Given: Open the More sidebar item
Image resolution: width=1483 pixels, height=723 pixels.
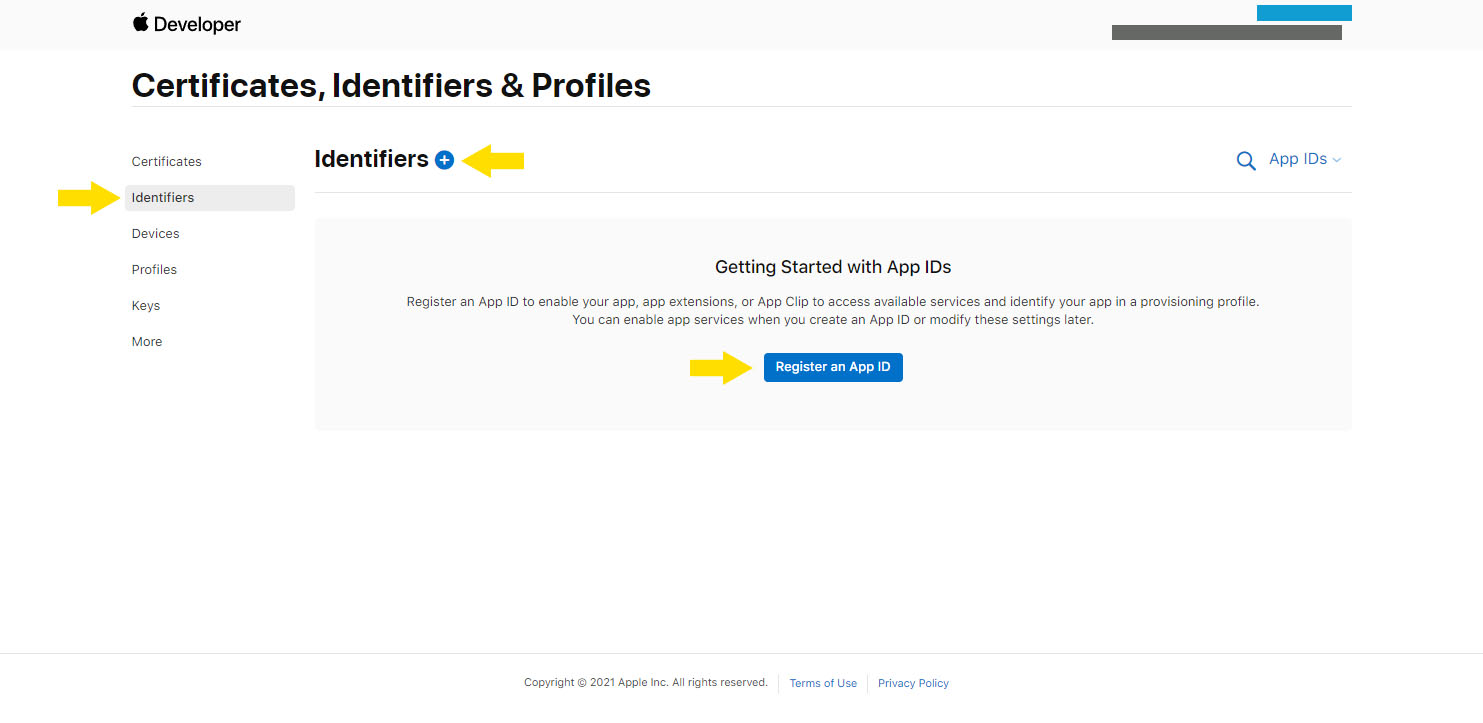Looking at the screenshot, I should tap(147, 341).
